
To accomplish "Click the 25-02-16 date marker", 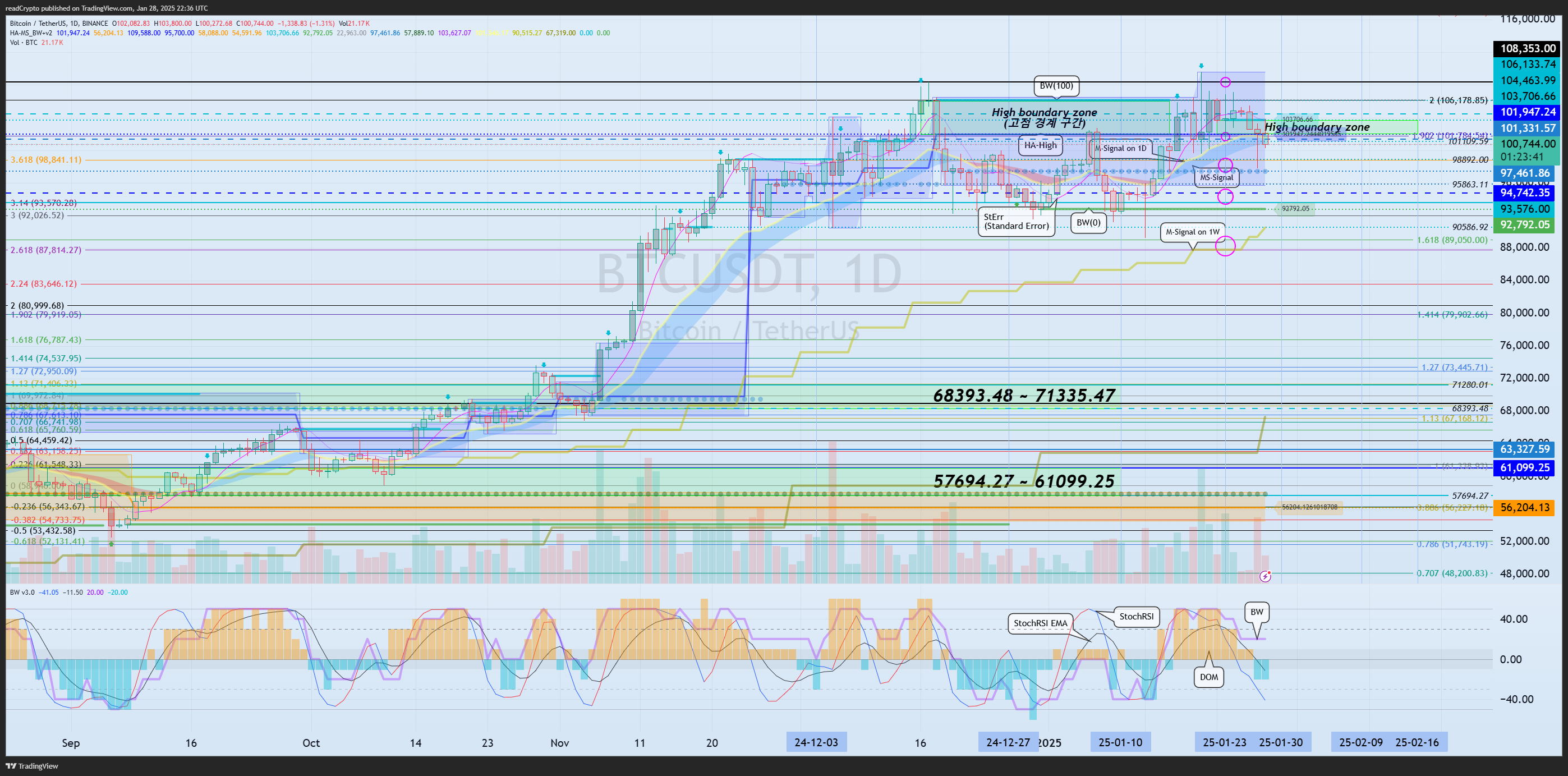I will [1418, 742].
